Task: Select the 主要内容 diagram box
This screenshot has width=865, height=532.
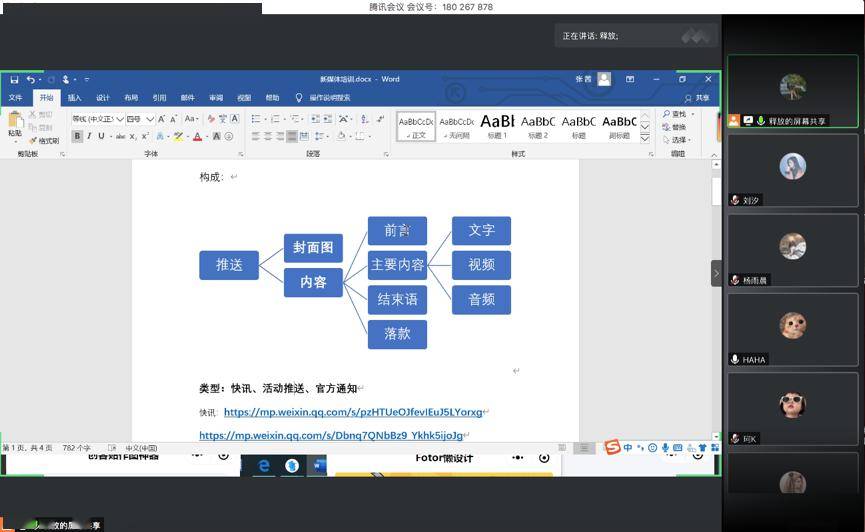Action: (x=397, y=265)
